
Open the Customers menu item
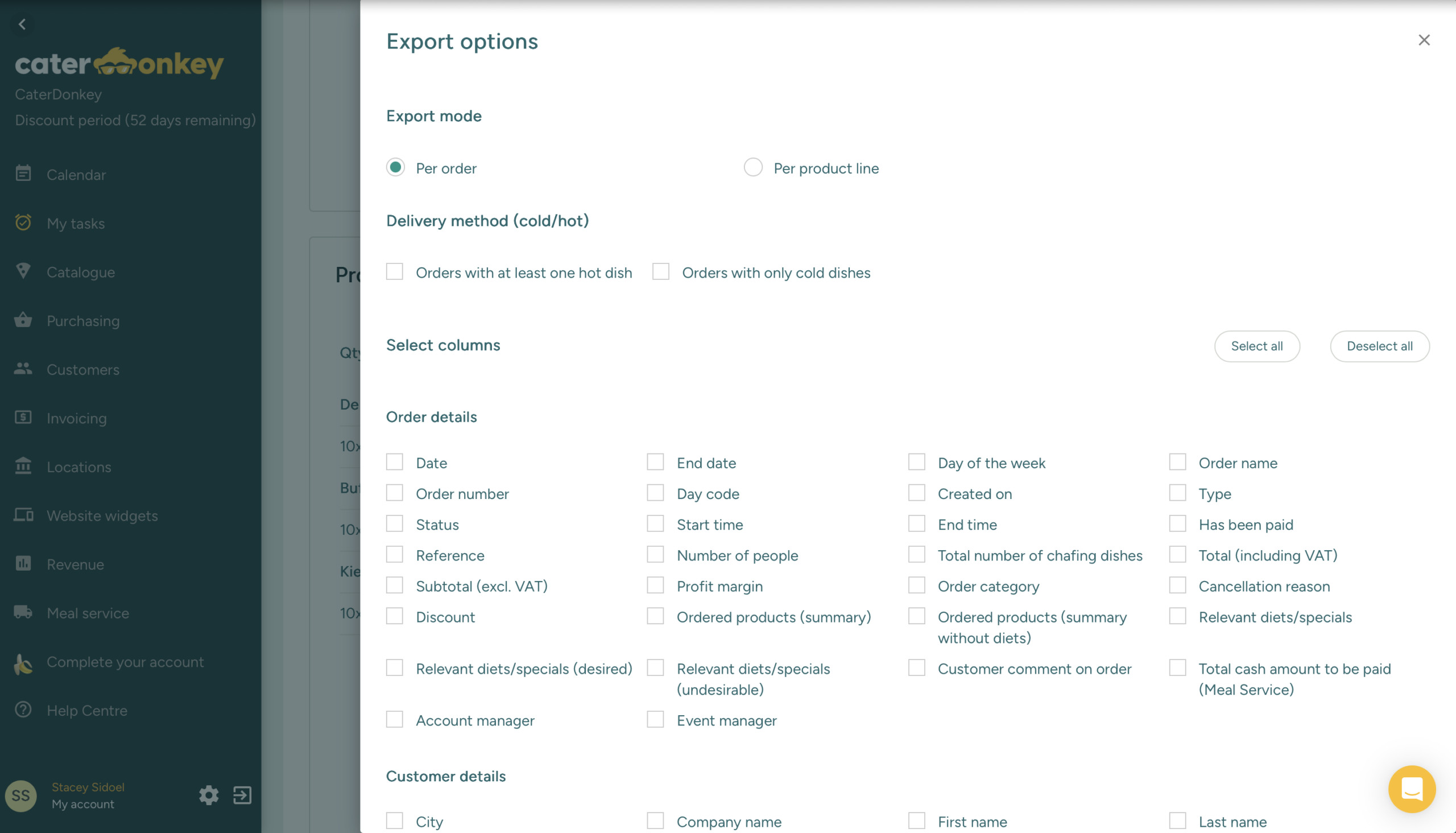(x=83, y=370)
